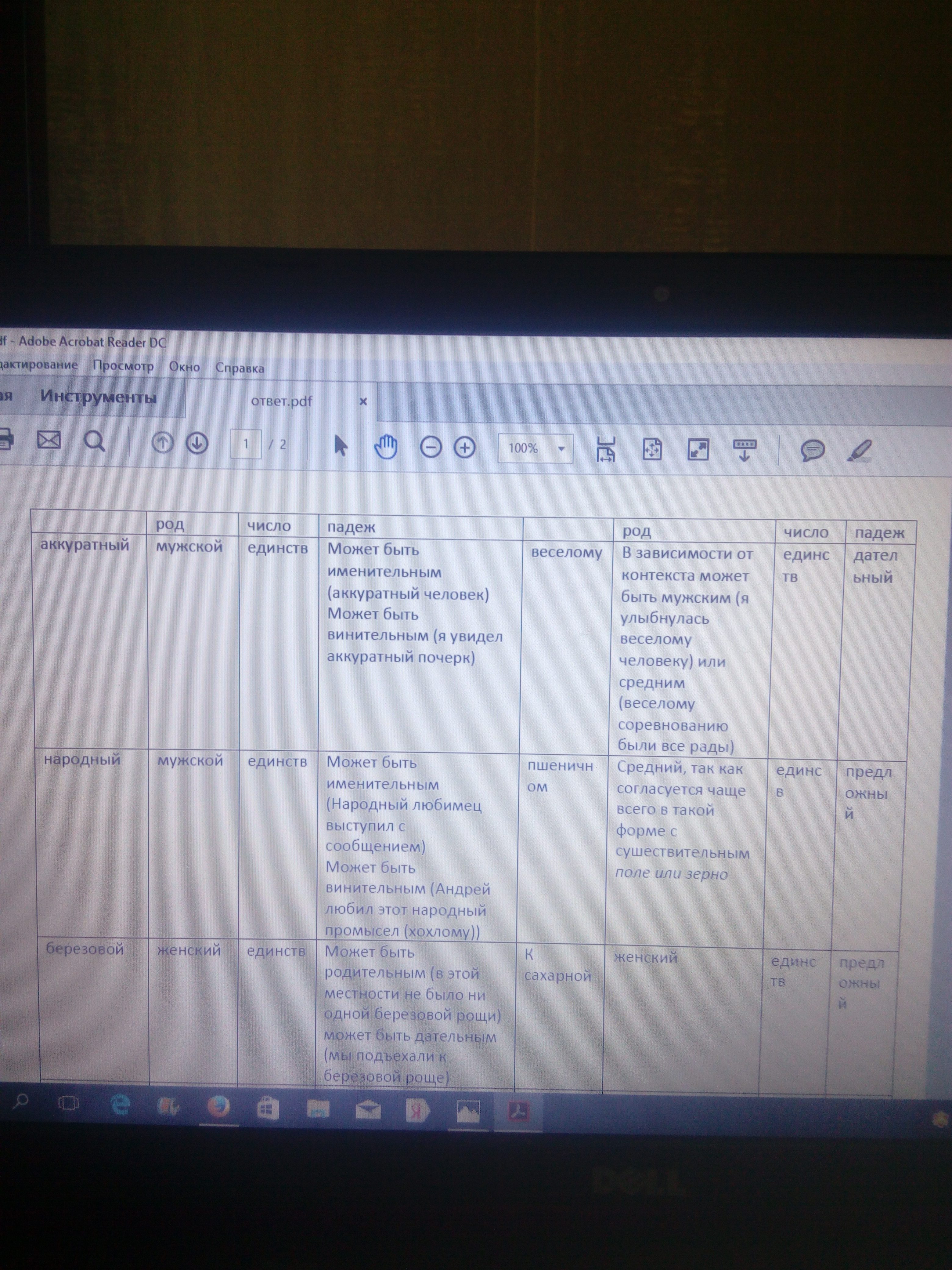Click the email envelope toolbar icon
This screenshot has width=952, height=1270.
[49, 440]
